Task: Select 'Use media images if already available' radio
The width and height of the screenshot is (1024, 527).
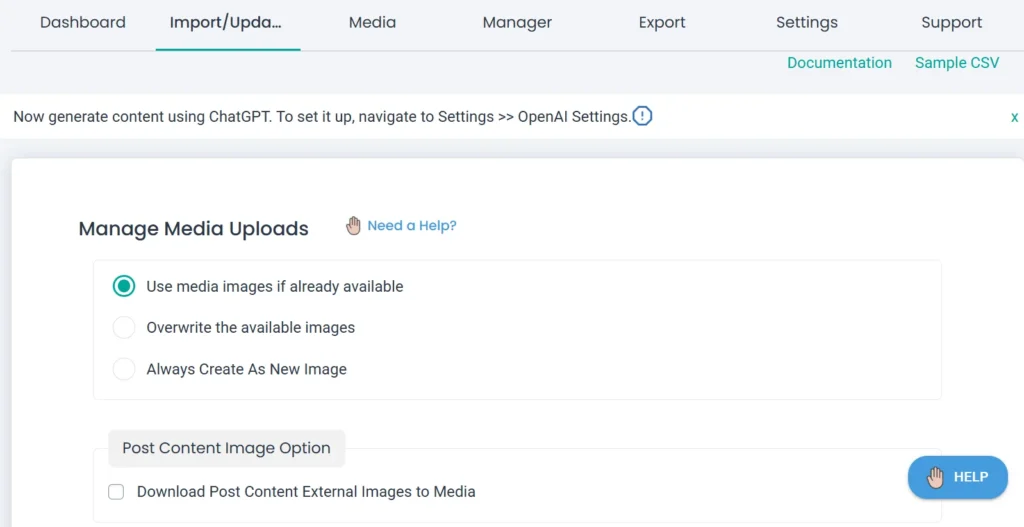Action: point(124,286)
